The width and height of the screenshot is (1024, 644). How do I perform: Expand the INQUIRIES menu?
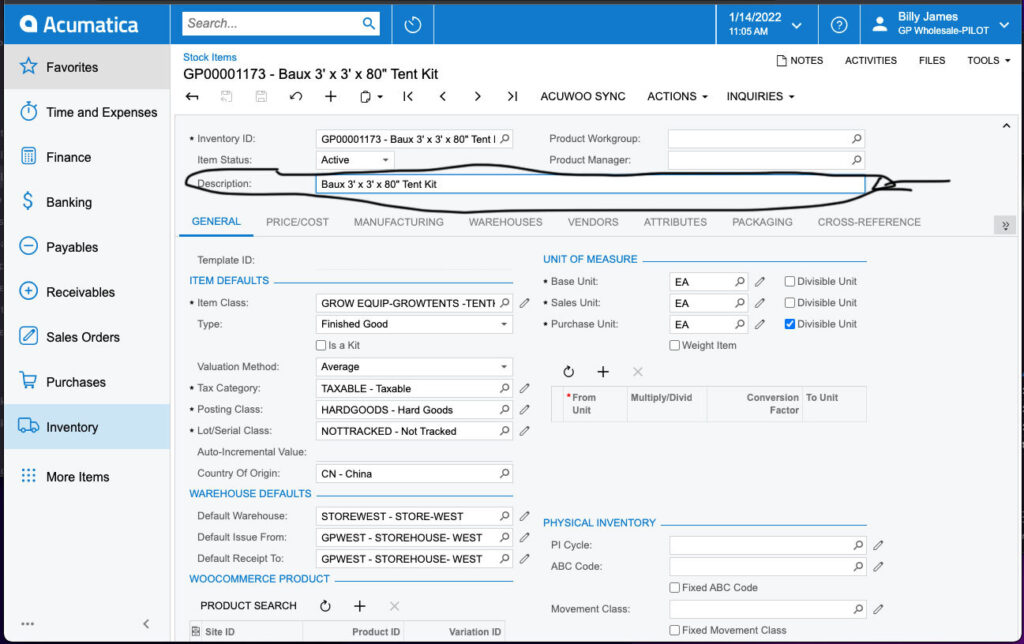coord(760,97)
